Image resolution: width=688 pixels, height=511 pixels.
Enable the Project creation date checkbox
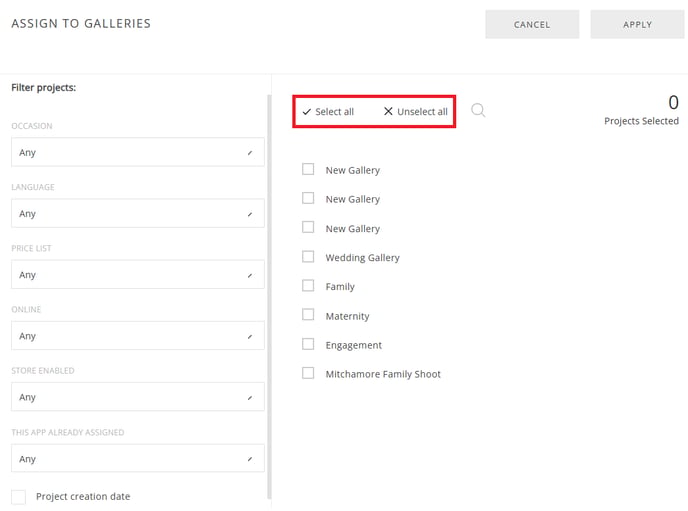click(18, 497)
